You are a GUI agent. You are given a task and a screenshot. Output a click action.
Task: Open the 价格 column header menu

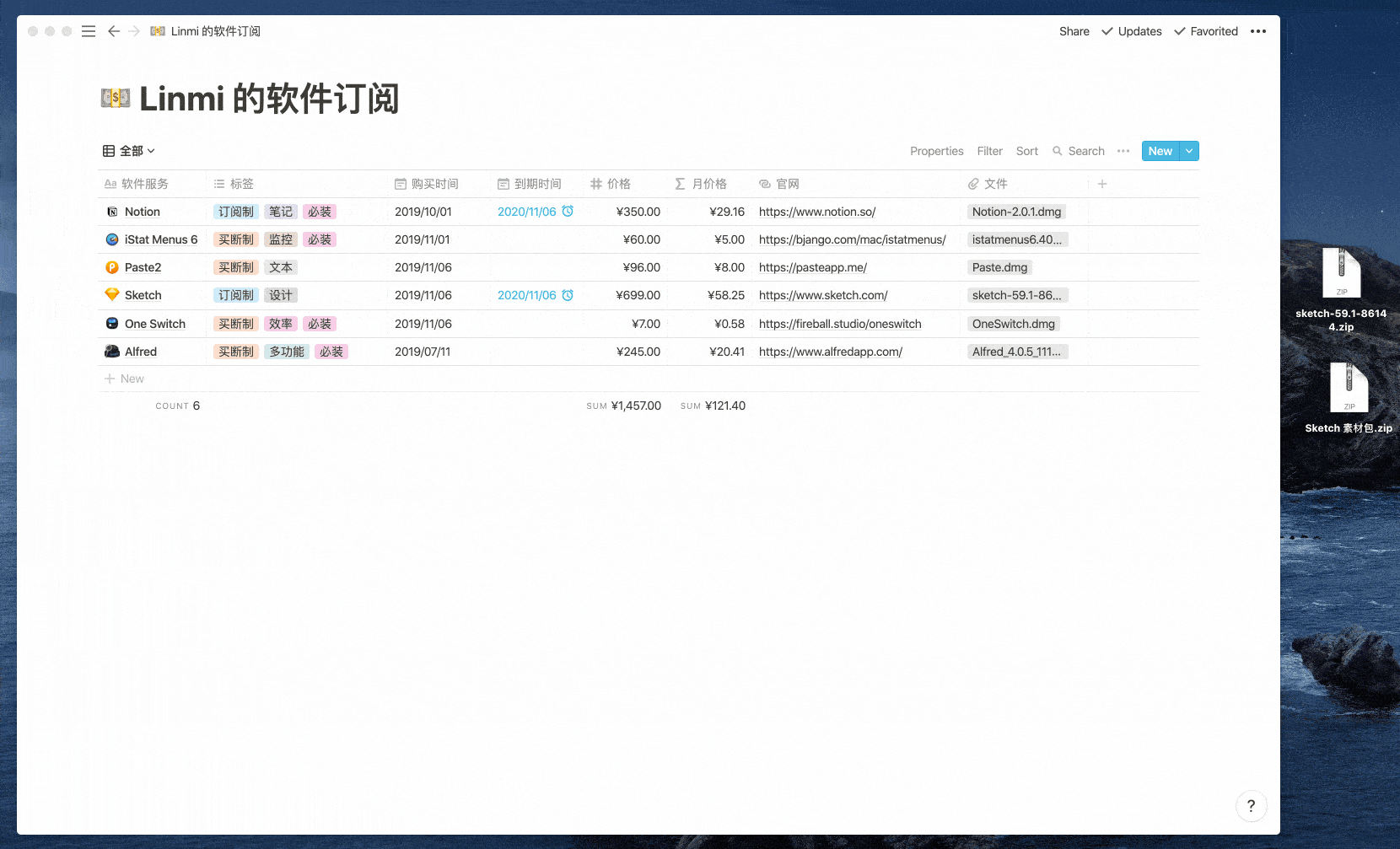point(626,184)
